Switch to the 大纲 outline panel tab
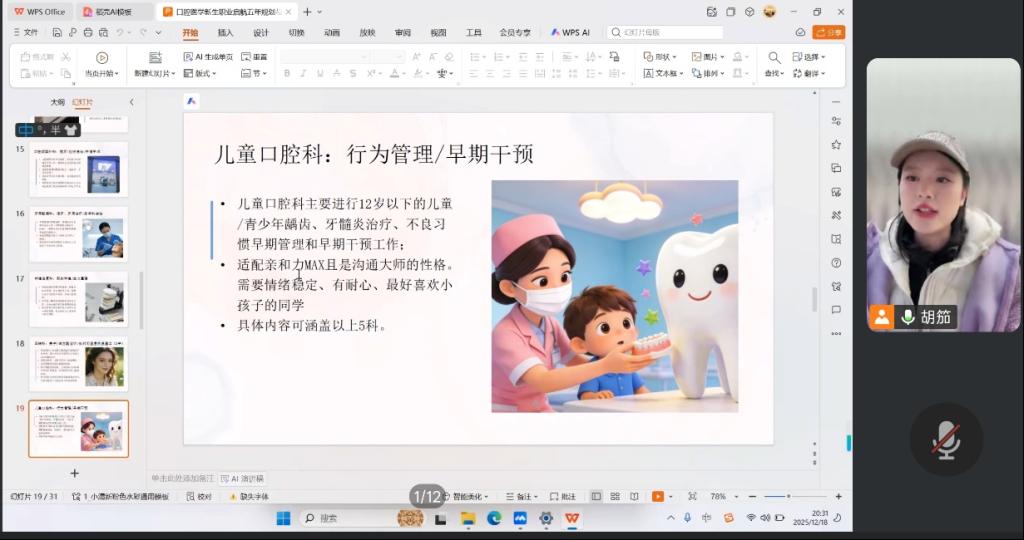Viewport: 1024px width, 540px height. tap(57, 102)
